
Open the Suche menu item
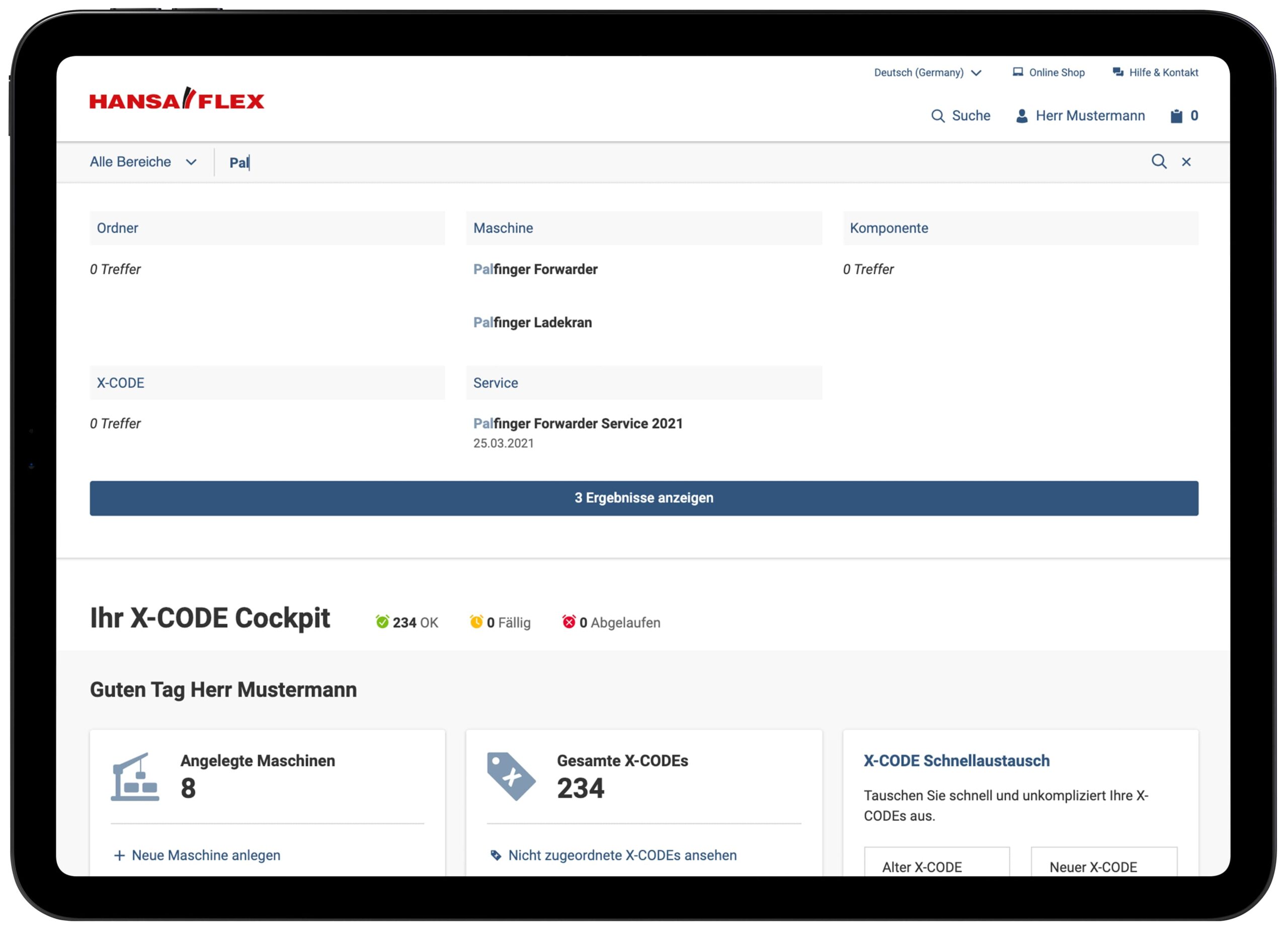pos(970,116)
